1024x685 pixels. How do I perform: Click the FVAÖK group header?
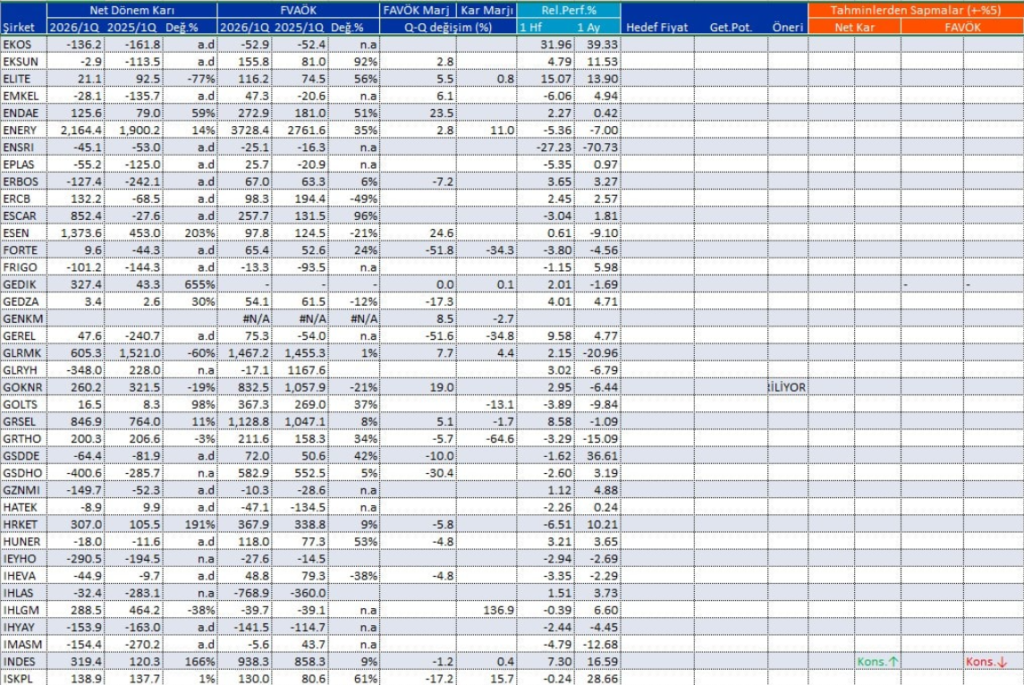298,10
